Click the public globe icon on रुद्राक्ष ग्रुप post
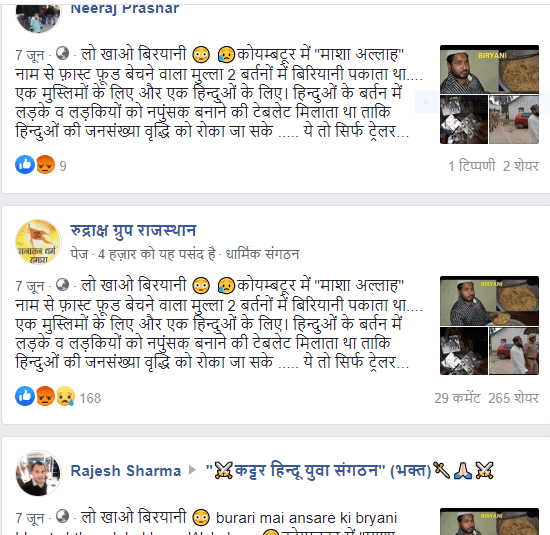Viewport: 550px width, 535px height. click(62, 285)
